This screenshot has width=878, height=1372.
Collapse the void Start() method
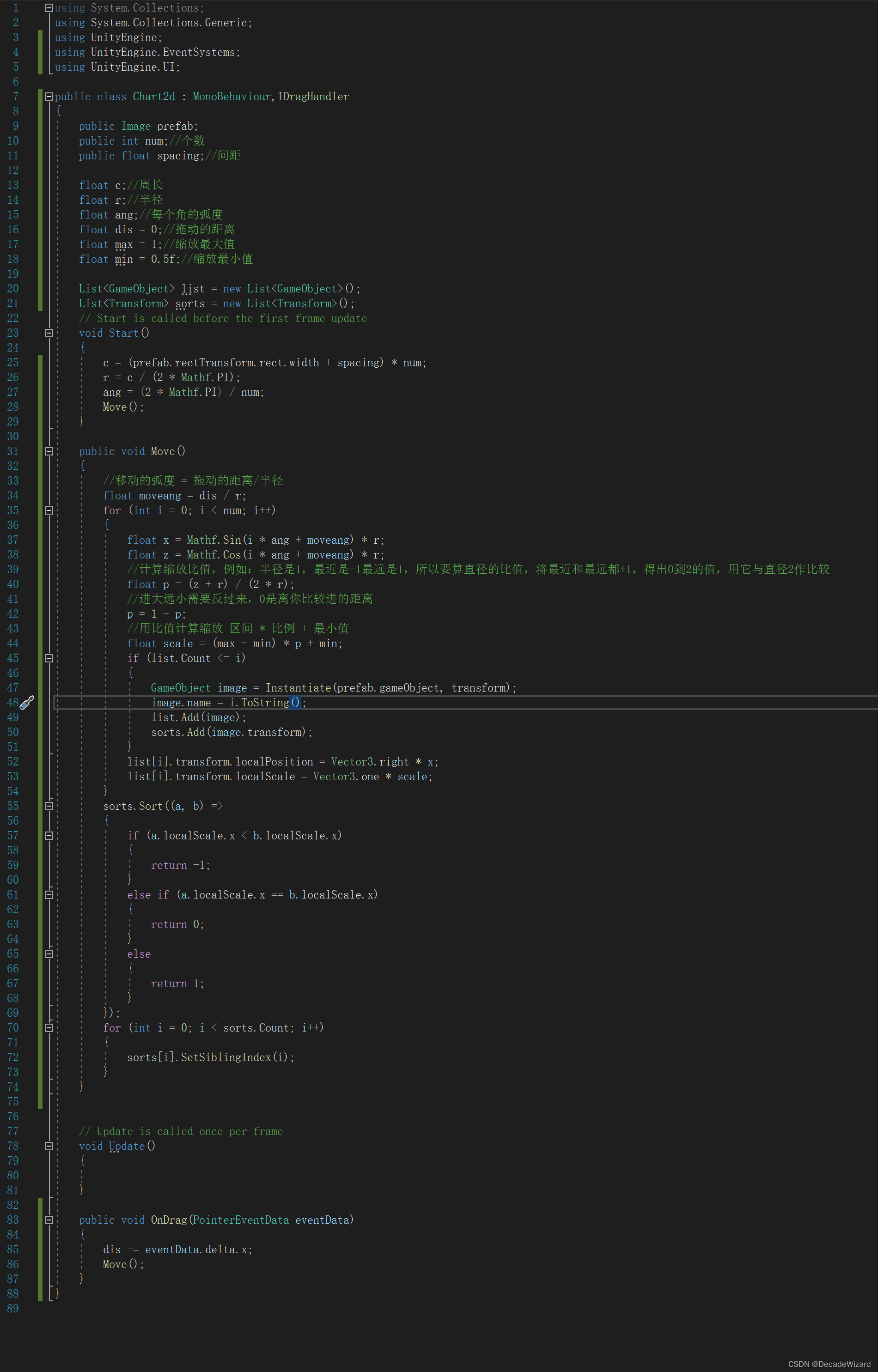49,333
